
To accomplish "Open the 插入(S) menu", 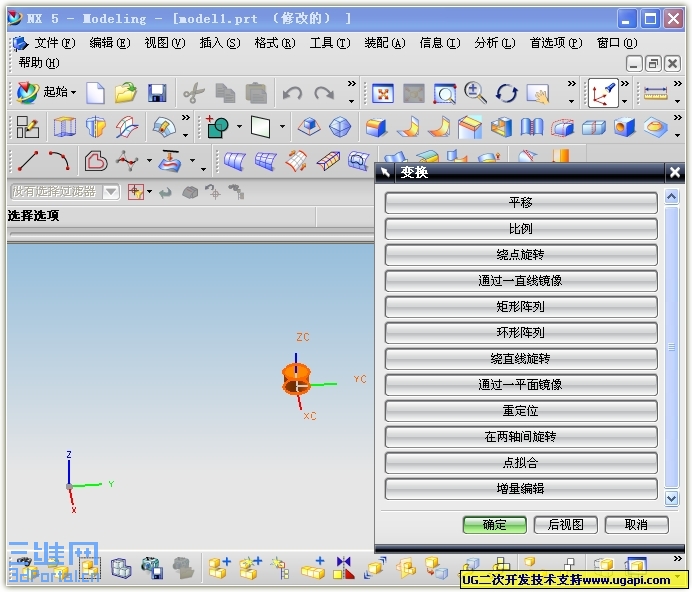I will click(220, 43).
